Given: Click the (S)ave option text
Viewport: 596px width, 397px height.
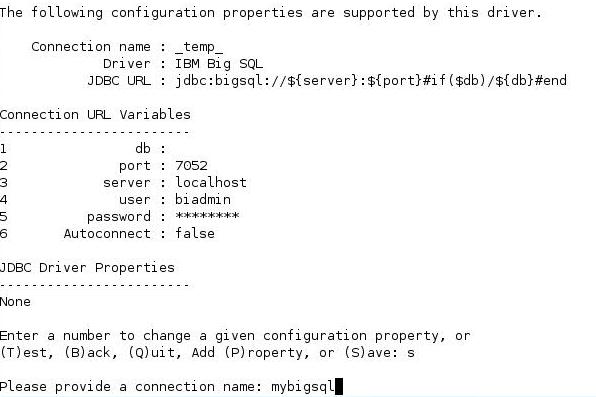Looking at the screenshot, I should [x=371, y=353].
